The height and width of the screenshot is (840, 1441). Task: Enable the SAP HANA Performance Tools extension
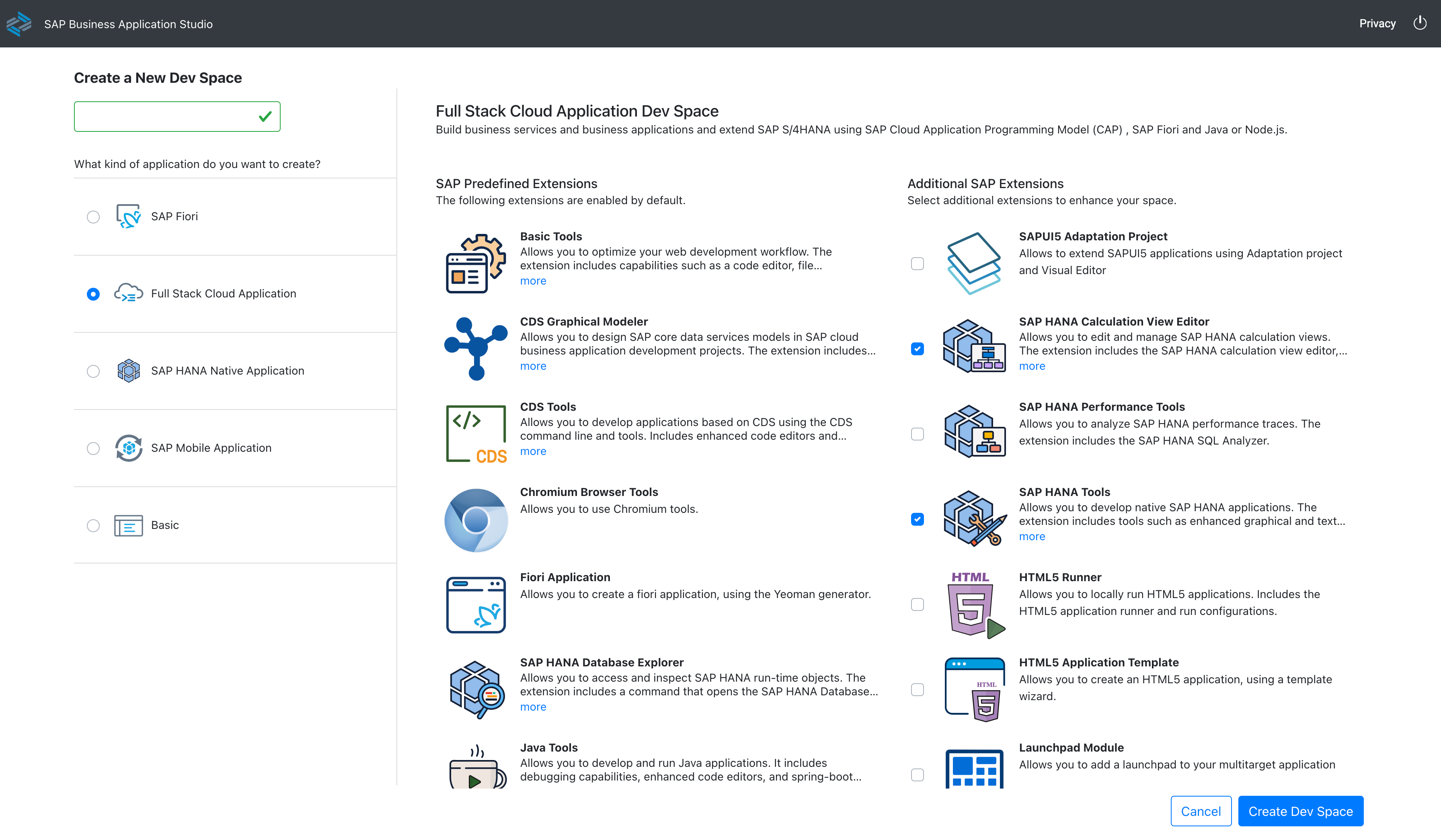tap(917, 434)
